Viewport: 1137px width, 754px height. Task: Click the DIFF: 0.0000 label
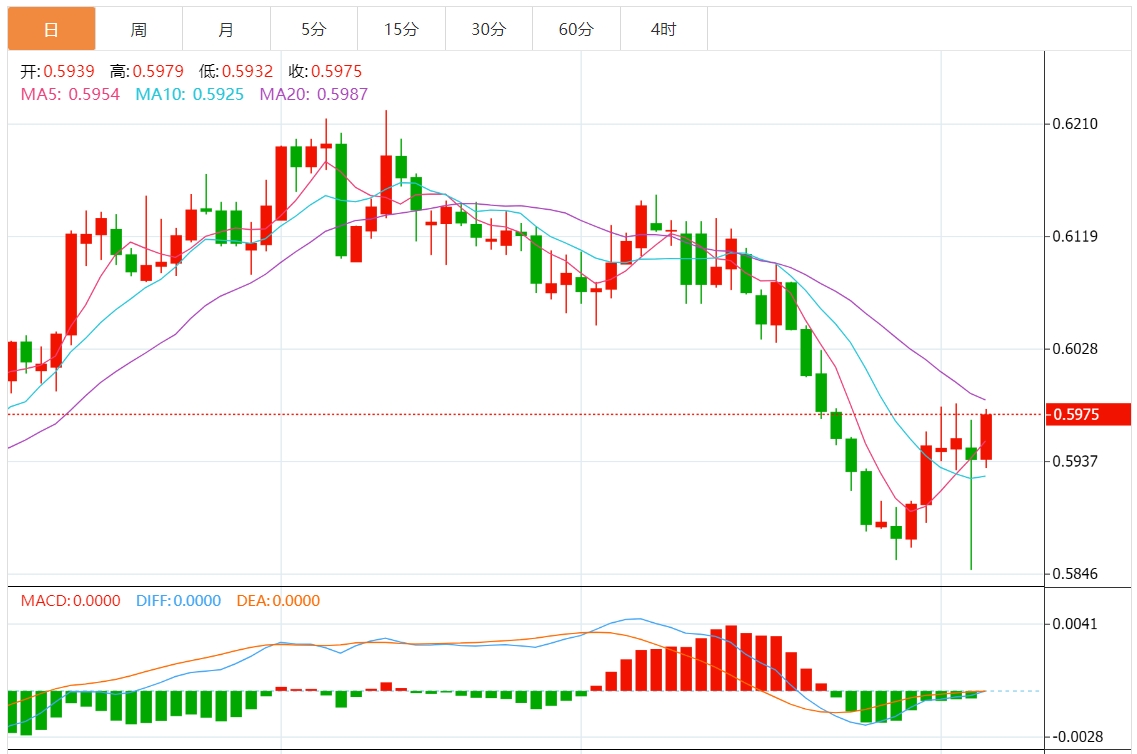(x=178, y=601)
